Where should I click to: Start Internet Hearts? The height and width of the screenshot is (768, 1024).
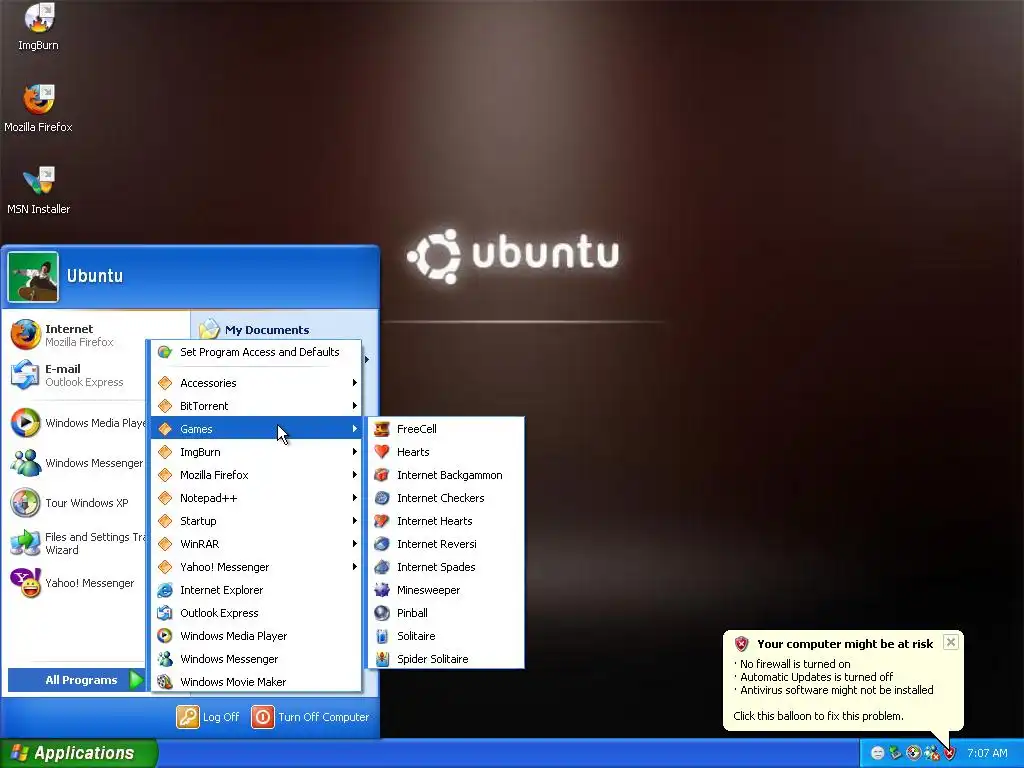tap(446, 521)
